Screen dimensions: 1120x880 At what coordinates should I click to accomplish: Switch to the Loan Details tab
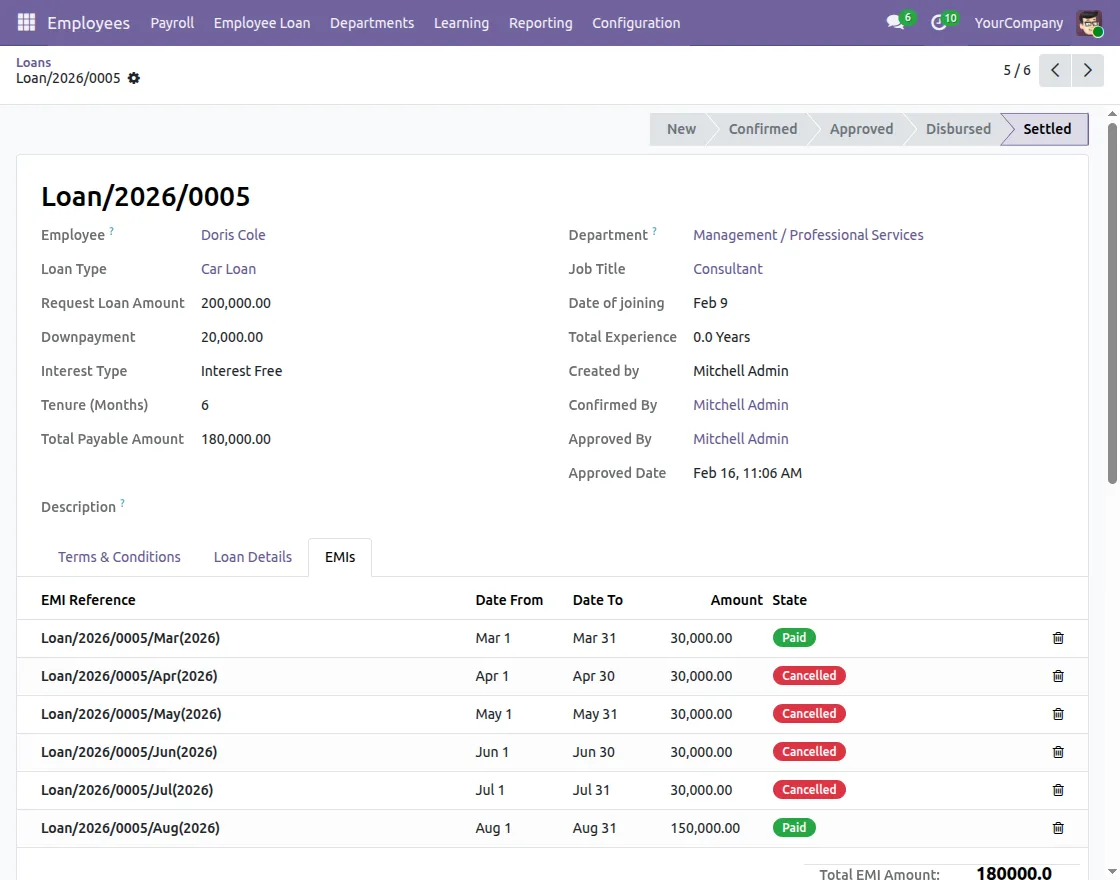pos(253,557)
